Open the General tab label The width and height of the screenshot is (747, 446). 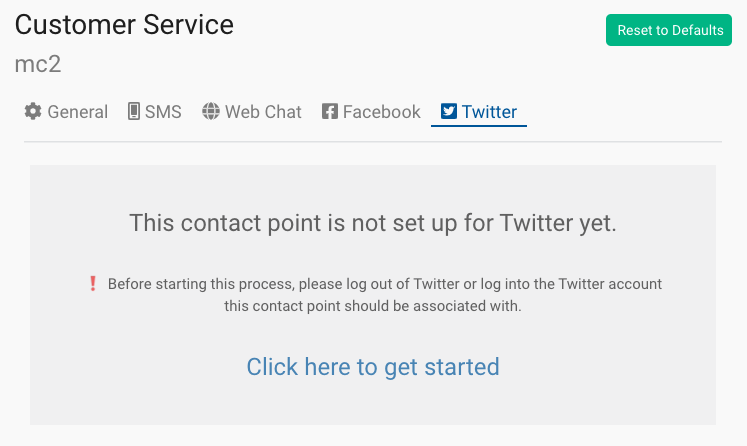pos(78,112)
